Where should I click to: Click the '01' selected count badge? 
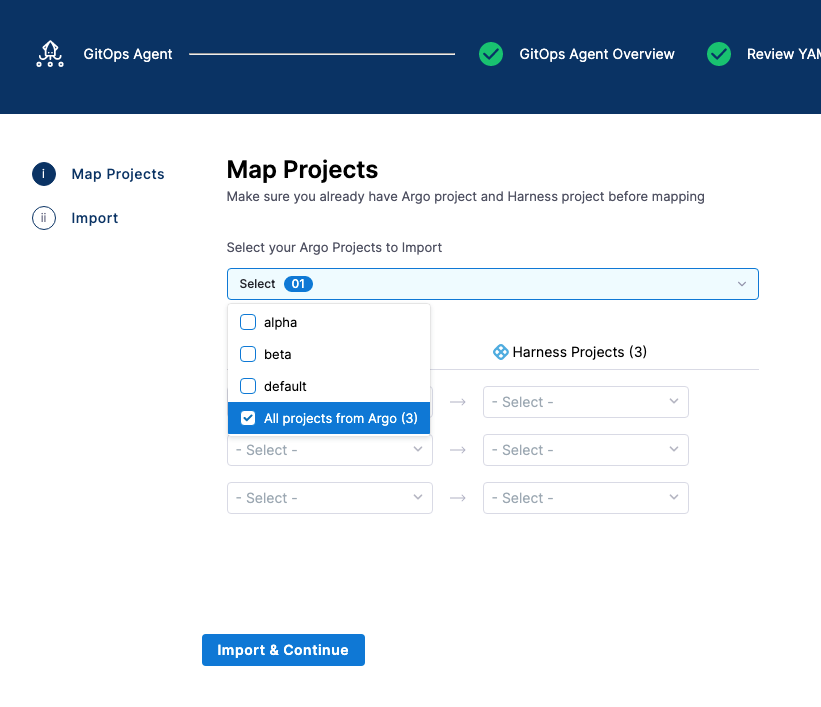pyautogui.click(x=298, y=284)
